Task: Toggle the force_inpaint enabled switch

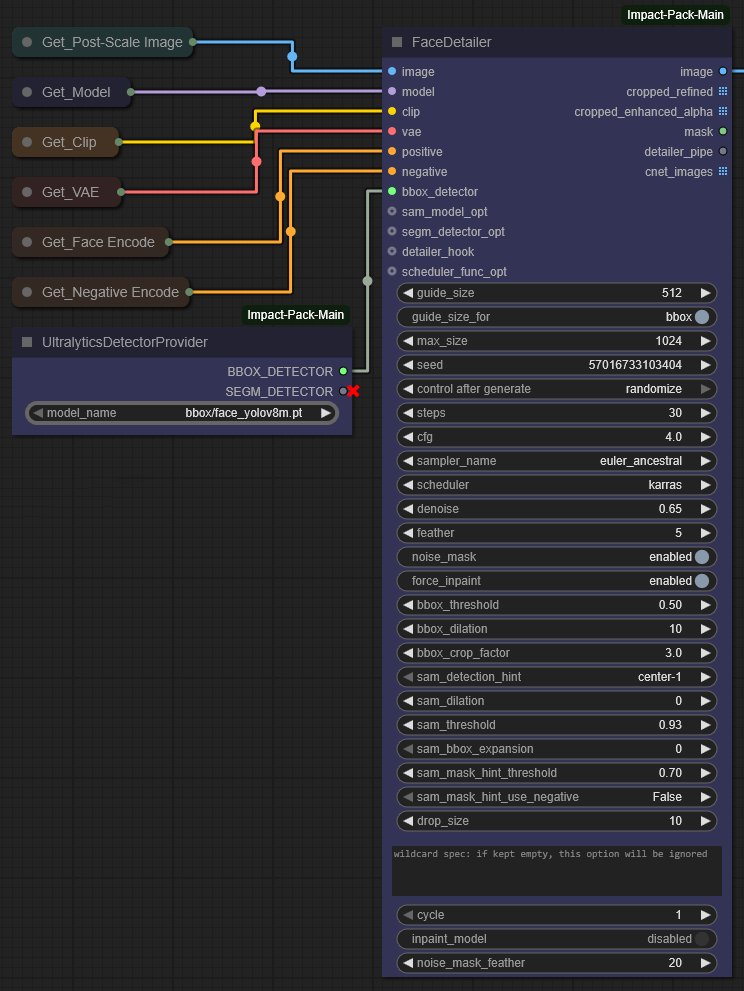Action: pos(702,581)
